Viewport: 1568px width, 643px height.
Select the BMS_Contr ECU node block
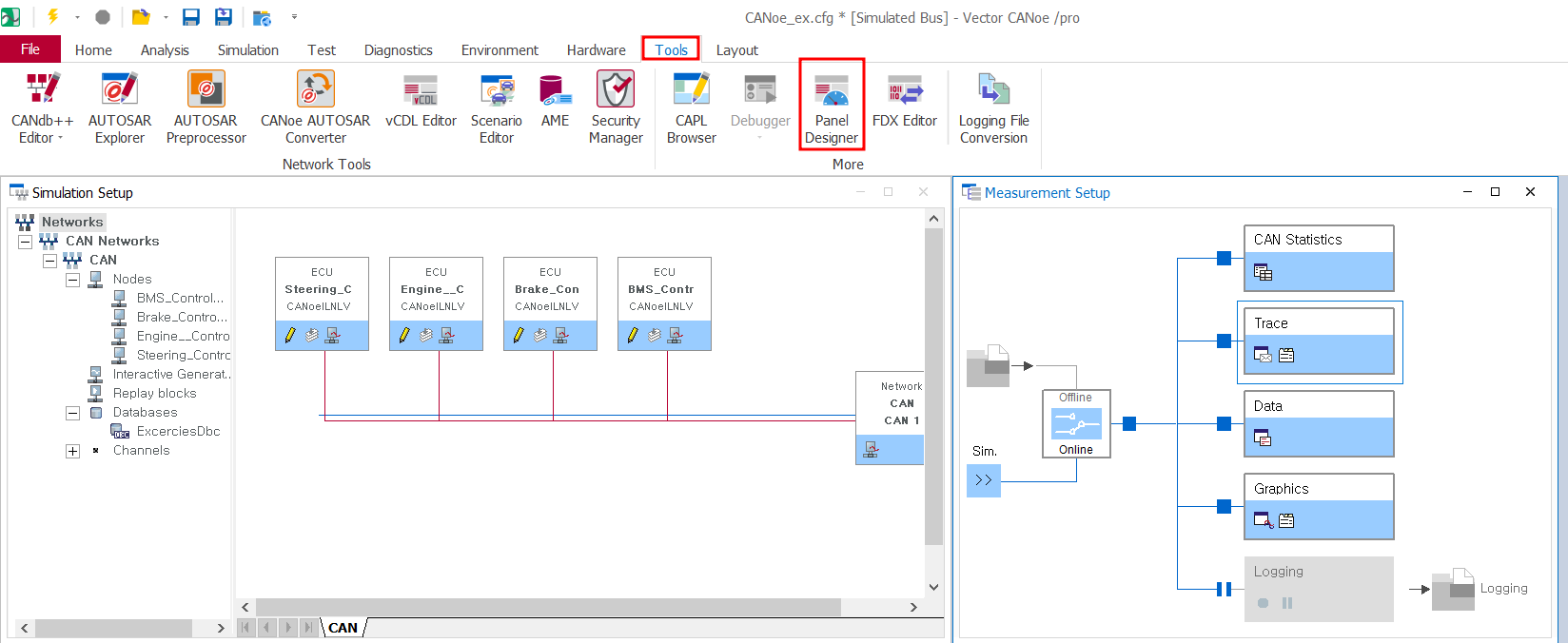pyautogui.click(x=664, y=303)
